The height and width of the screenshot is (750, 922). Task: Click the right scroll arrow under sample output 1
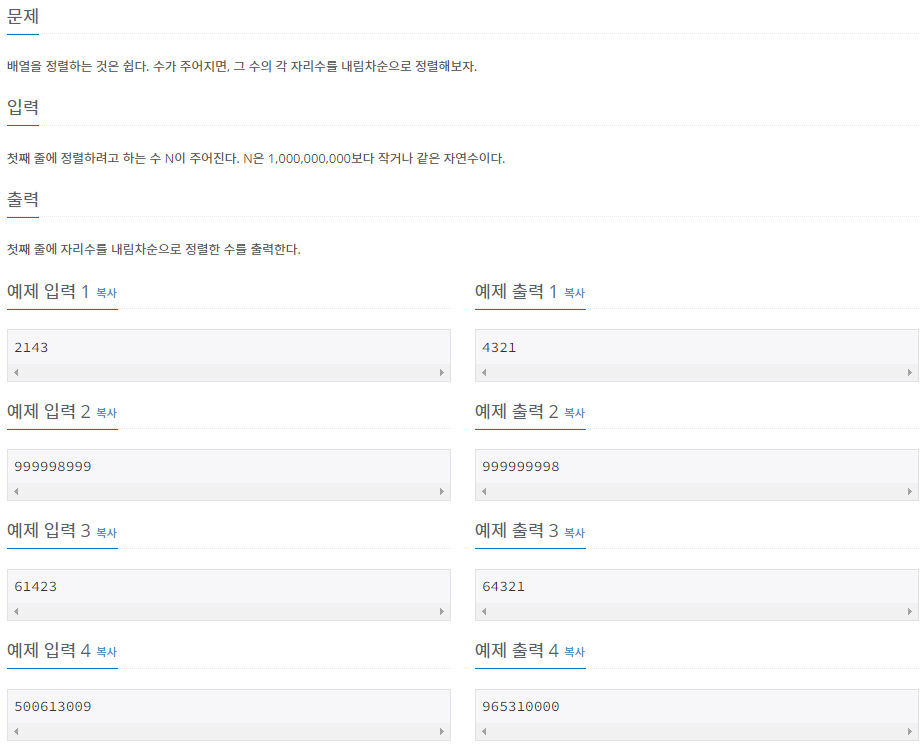tap(910, 371)
